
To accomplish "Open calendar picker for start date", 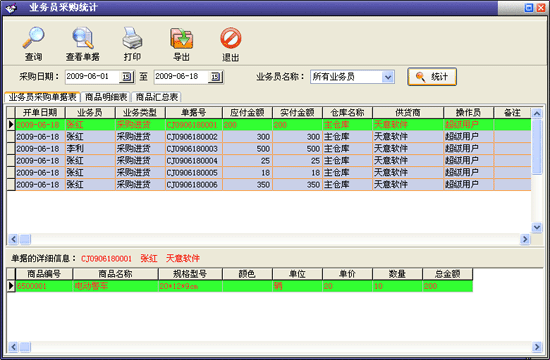I will tap(127, 76).
